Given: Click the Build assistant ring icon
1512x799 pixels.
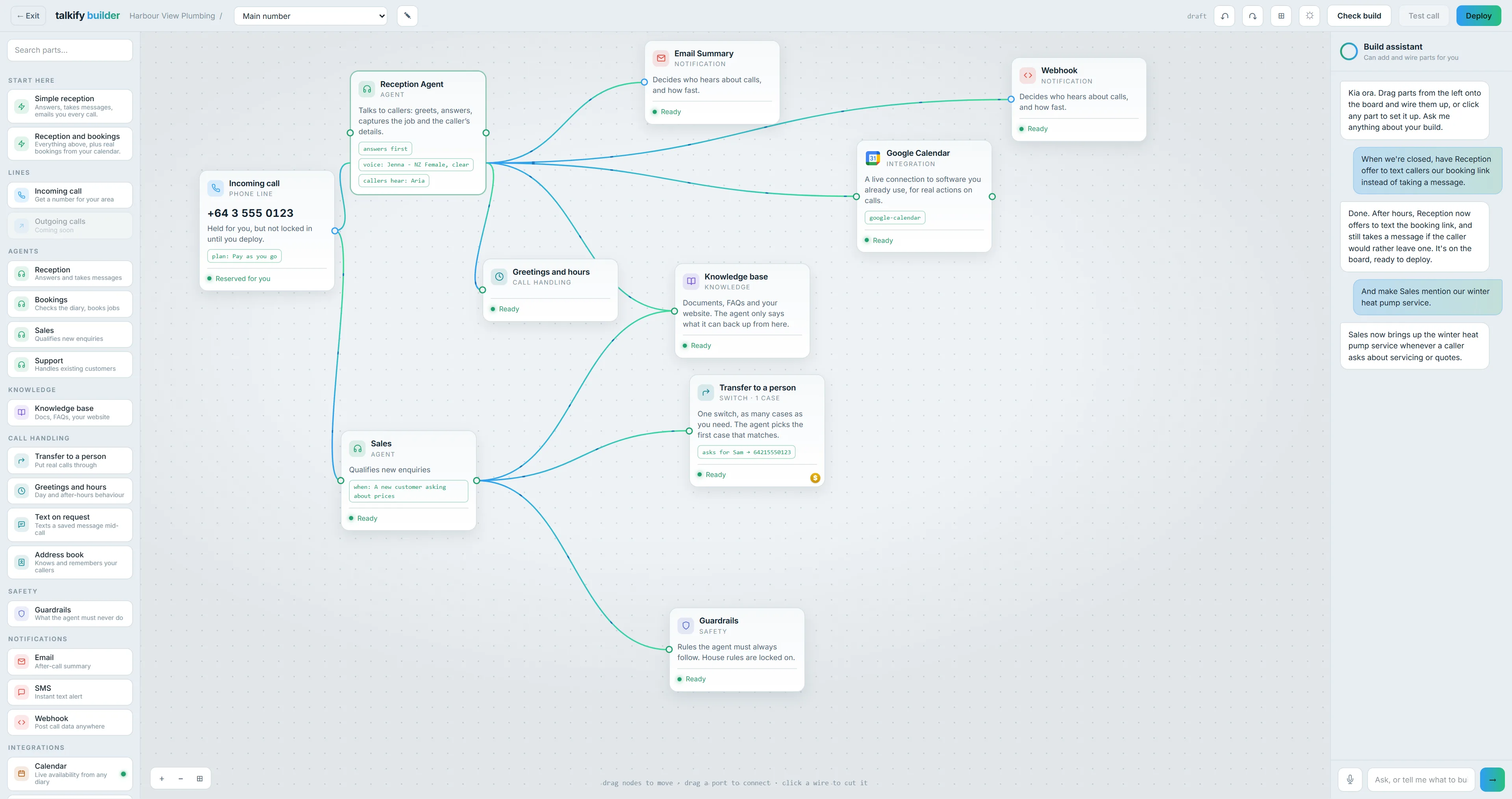Looking at the screenshot, I should (1349, 52).
